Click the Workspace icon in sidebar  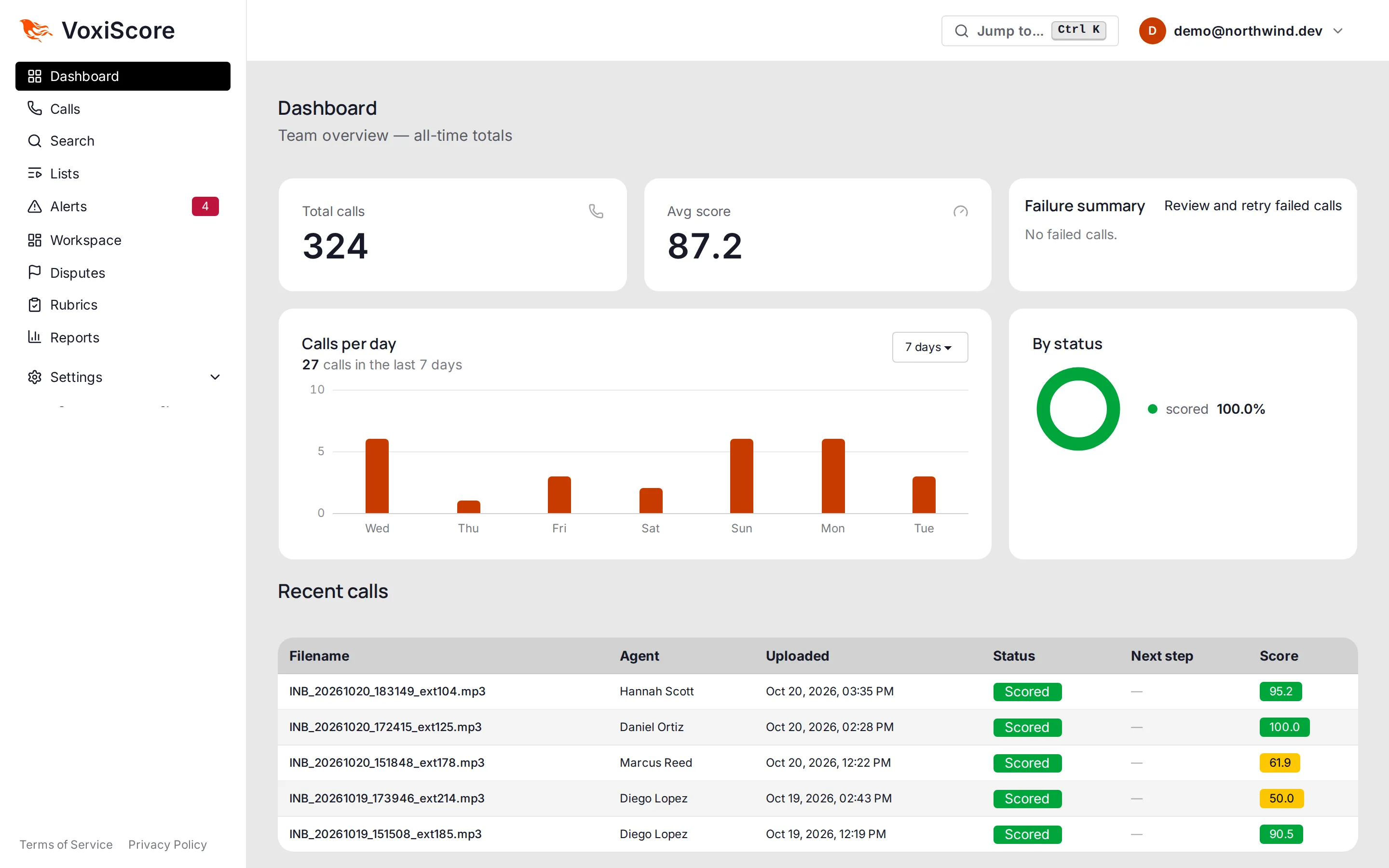click(x=34, y=240)
